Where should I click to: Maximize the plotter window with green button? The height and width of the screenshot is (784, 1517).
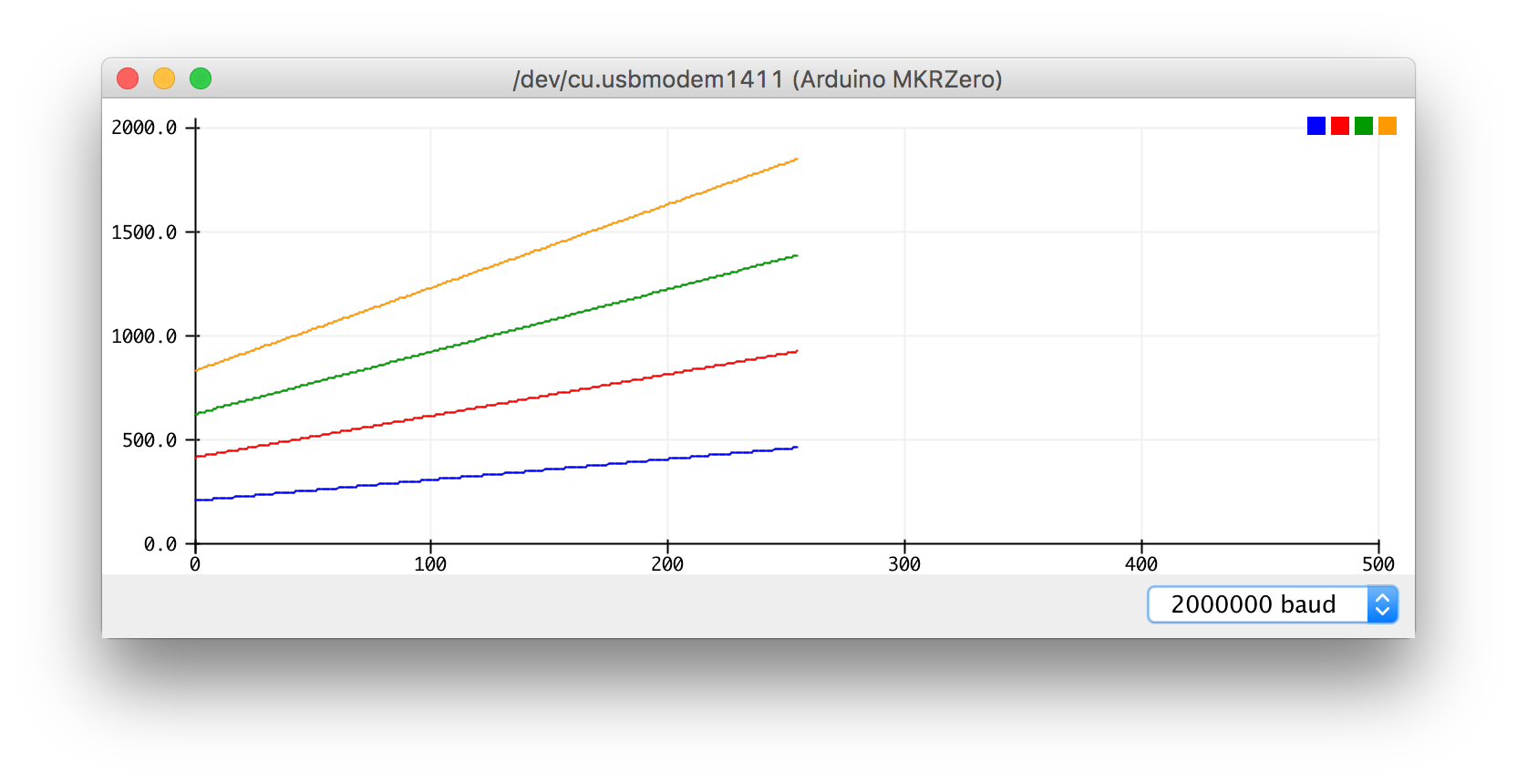(201, 79)
